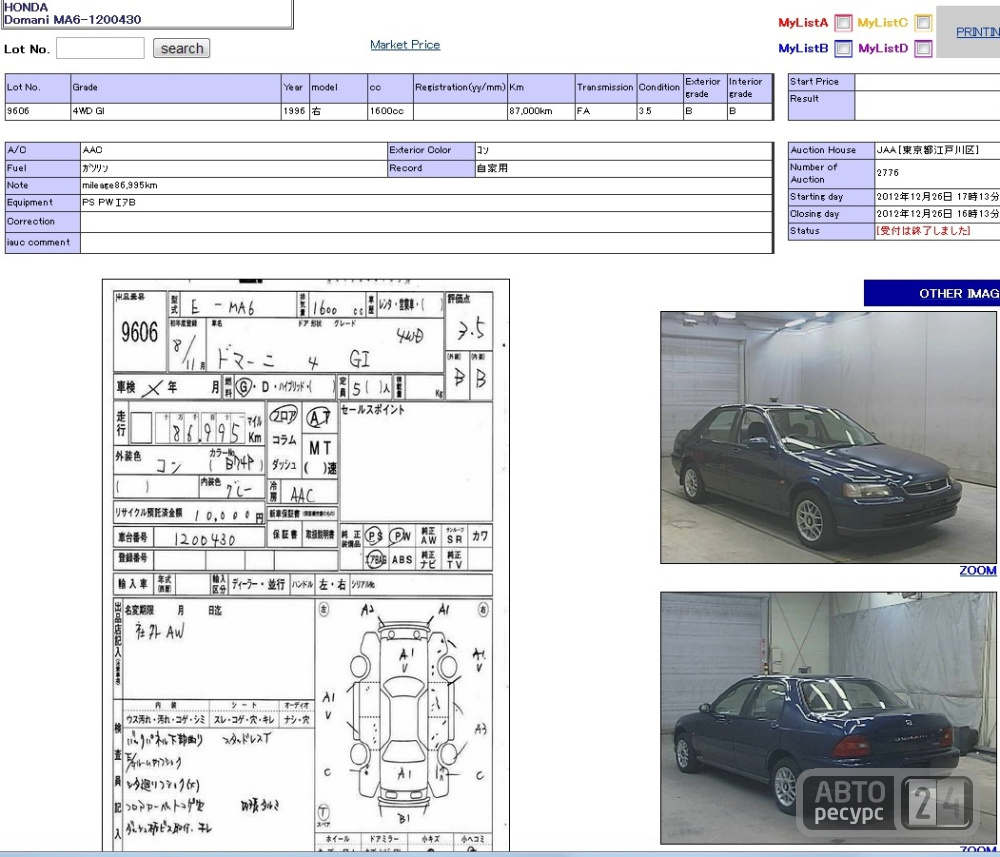
Task: Select the grade cell 4WD GI
Action: click(175, 112)
